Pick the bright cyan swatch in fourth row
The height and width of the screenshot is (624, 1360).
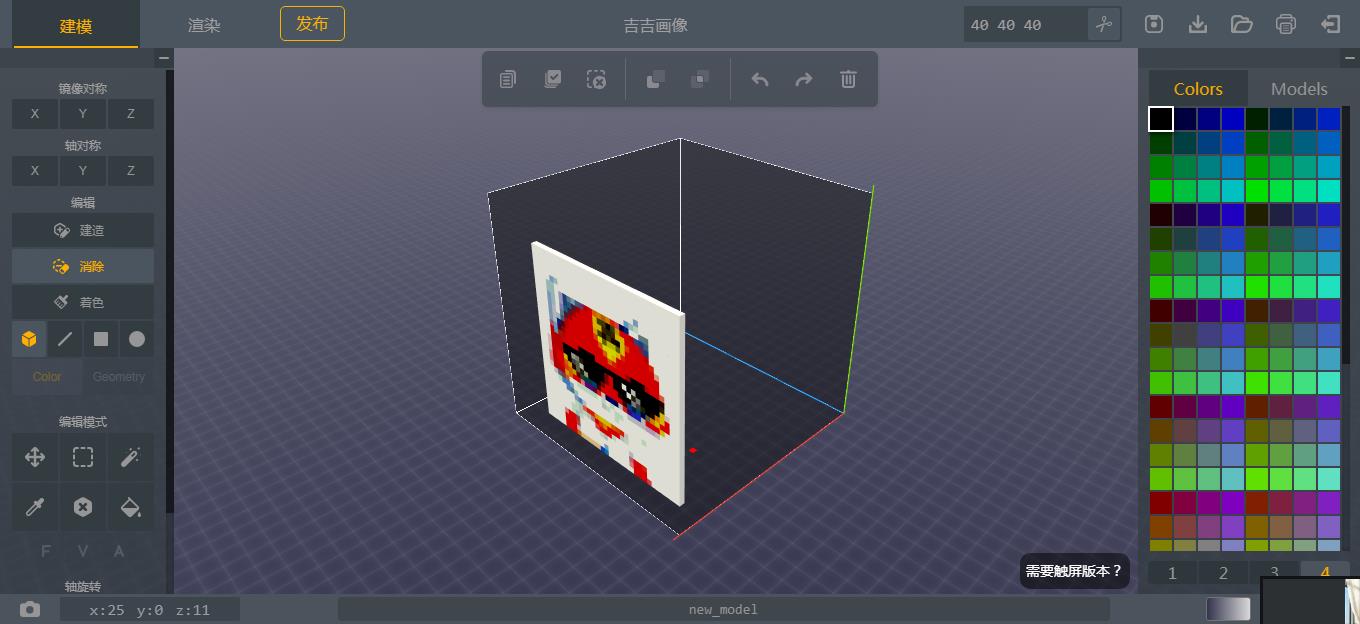coord(1328,191)
